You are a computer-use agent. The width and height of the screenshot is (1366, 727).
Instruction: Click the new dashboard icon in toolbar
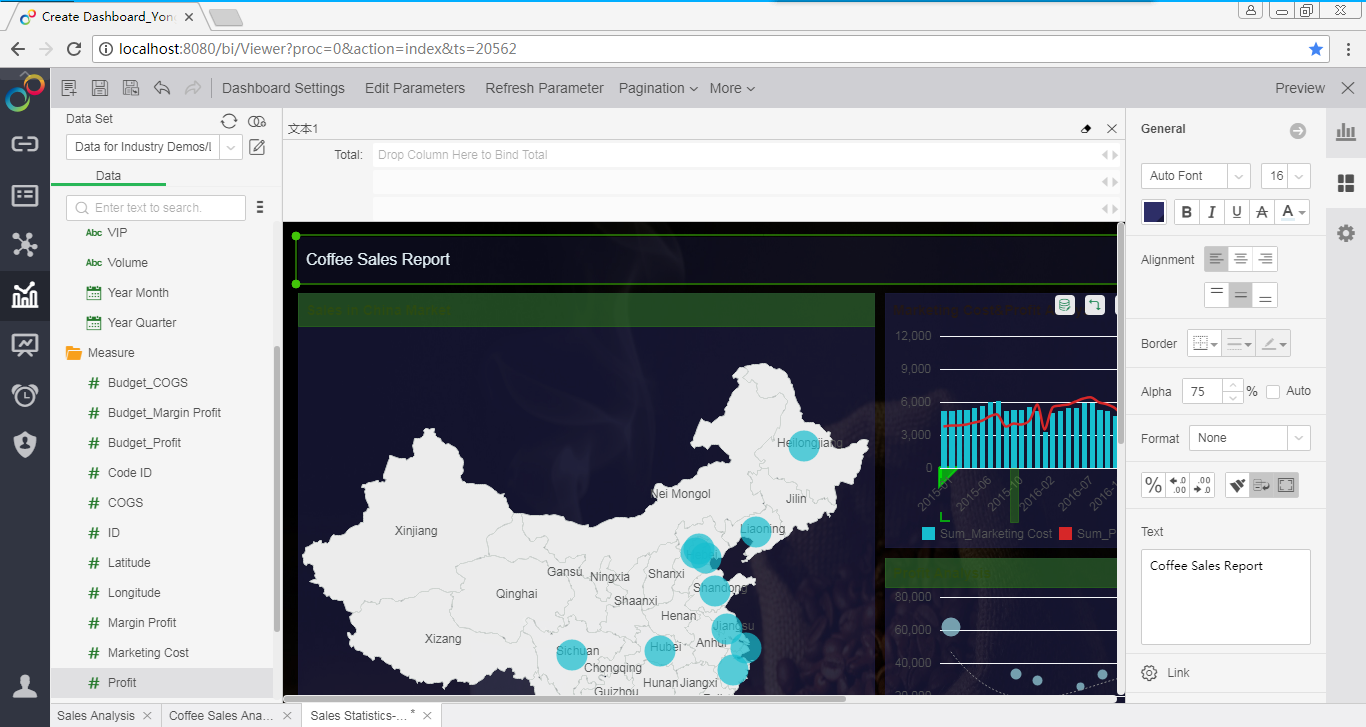(x=69, y=88)
